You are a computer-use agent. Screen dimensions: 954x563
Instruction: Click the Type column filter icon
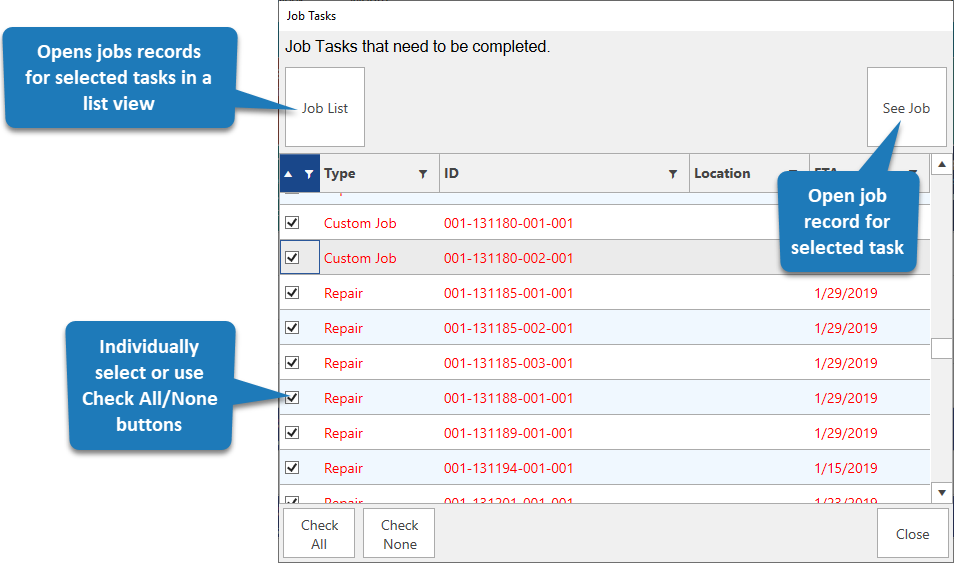click(x=422, y=174)
